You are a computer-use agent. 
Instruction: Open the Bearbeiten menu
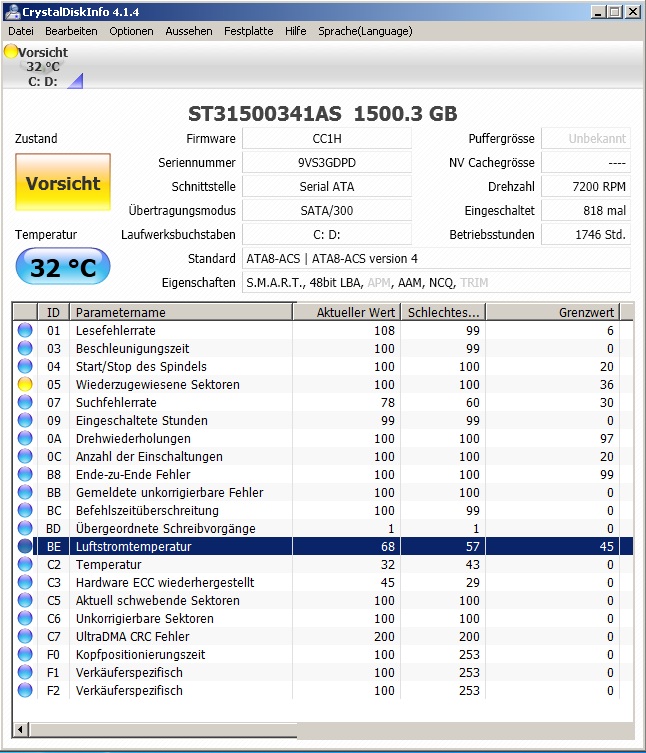(x=71, y=31)
